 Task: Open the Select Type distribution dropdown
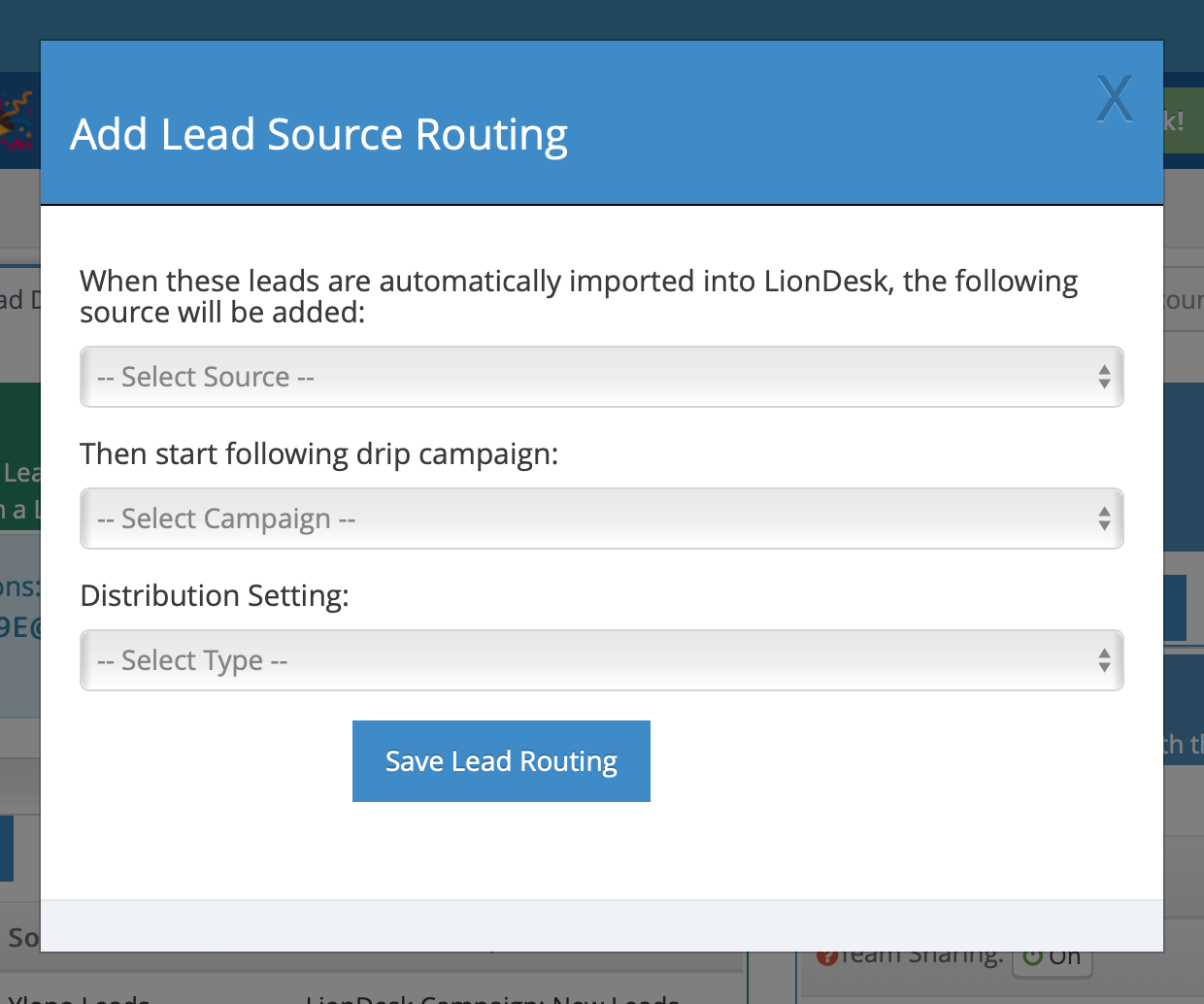600,660
